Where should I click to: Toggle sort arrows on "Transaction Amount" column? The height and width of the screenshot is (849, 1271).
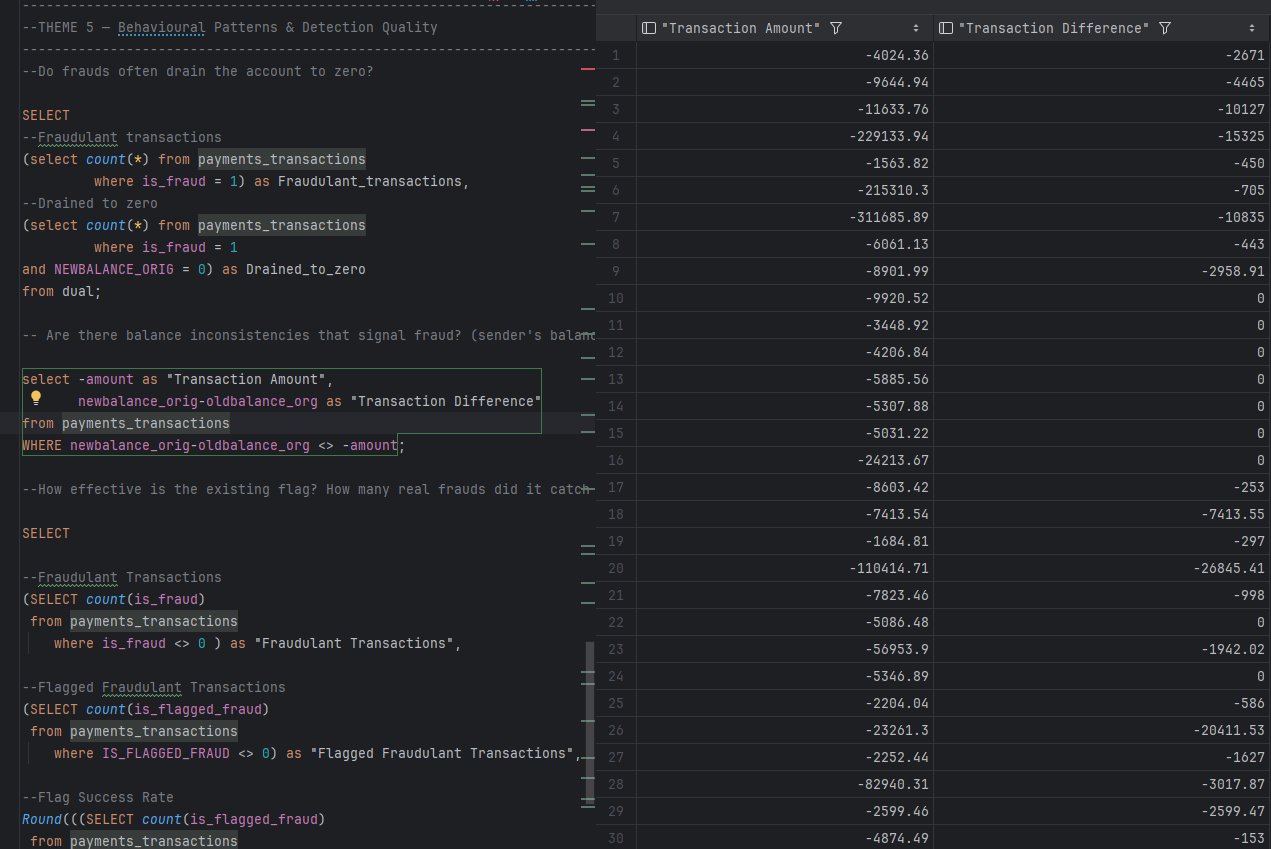click(x=916, y=28)
